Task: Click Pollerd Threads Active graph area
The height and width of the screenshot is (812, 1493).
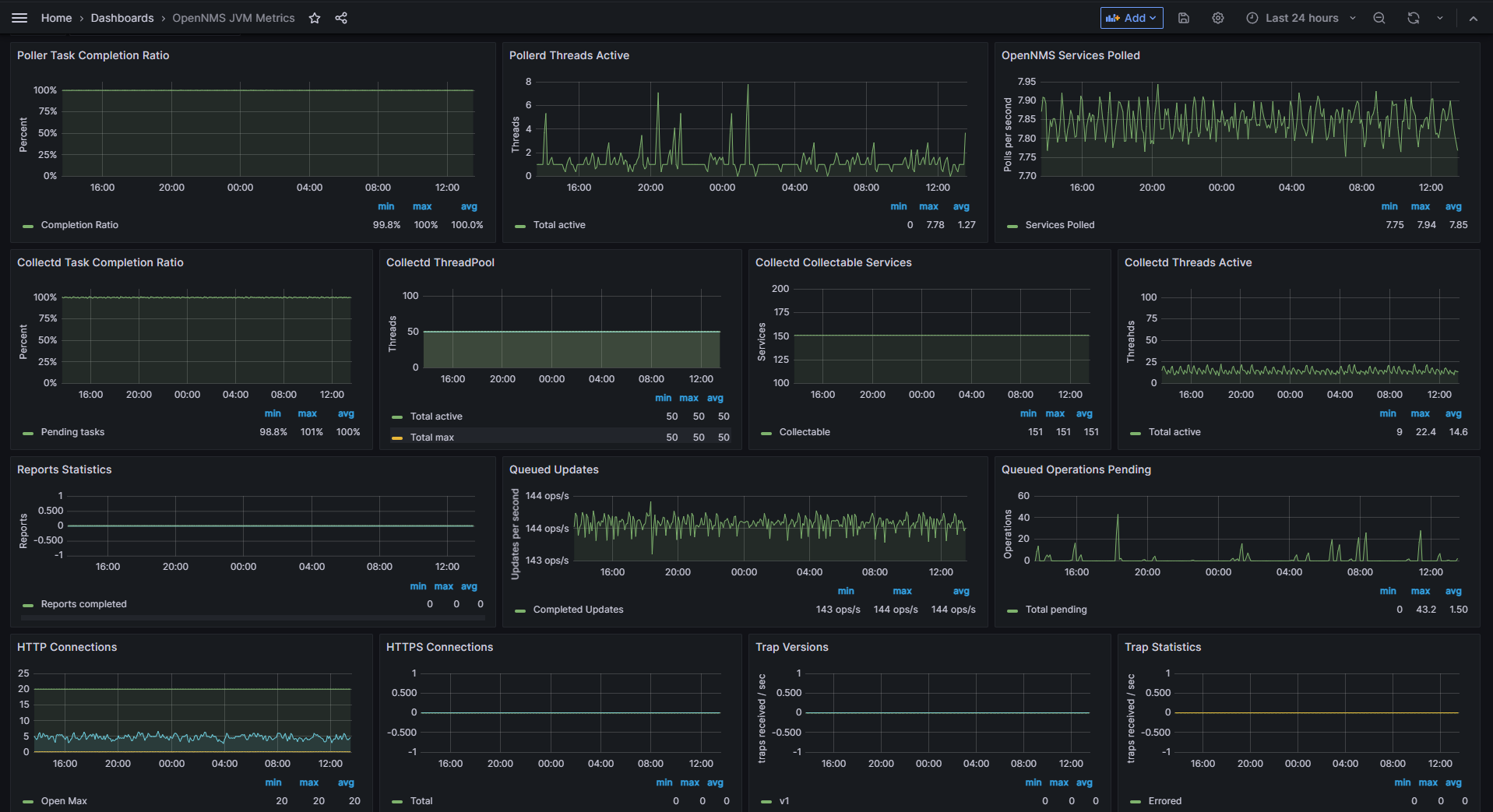Action: (752, 128)
